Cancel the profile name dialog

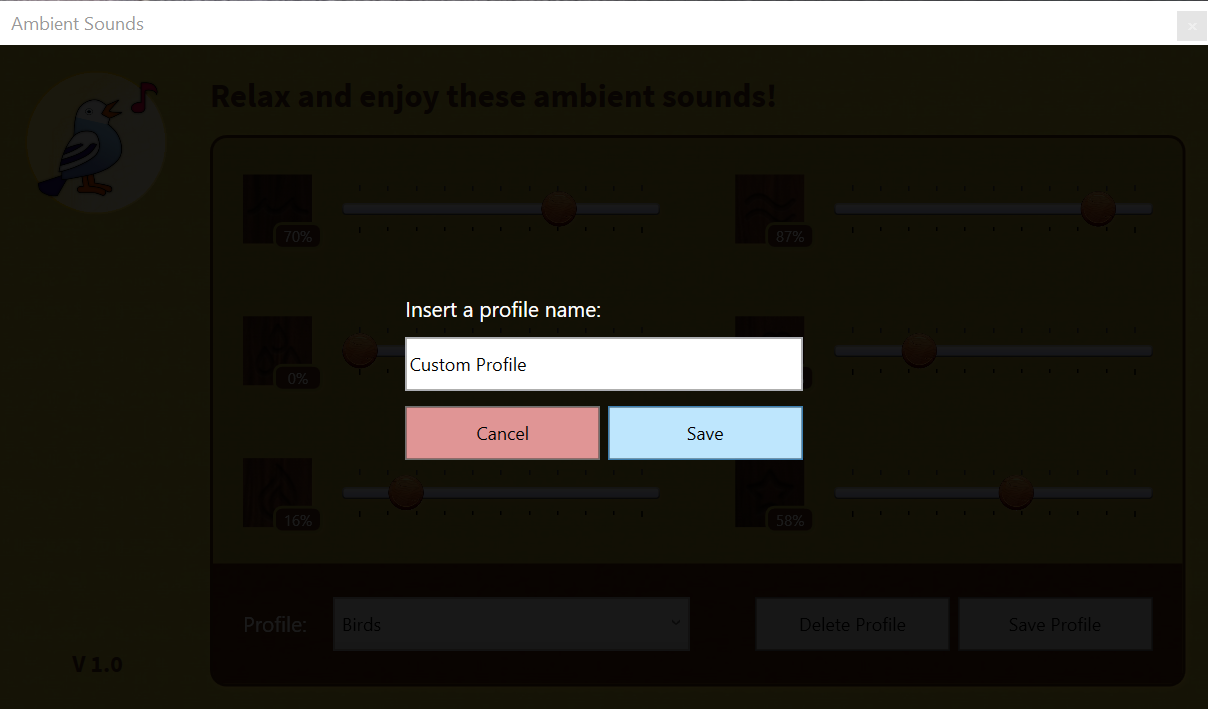[502, 433]
